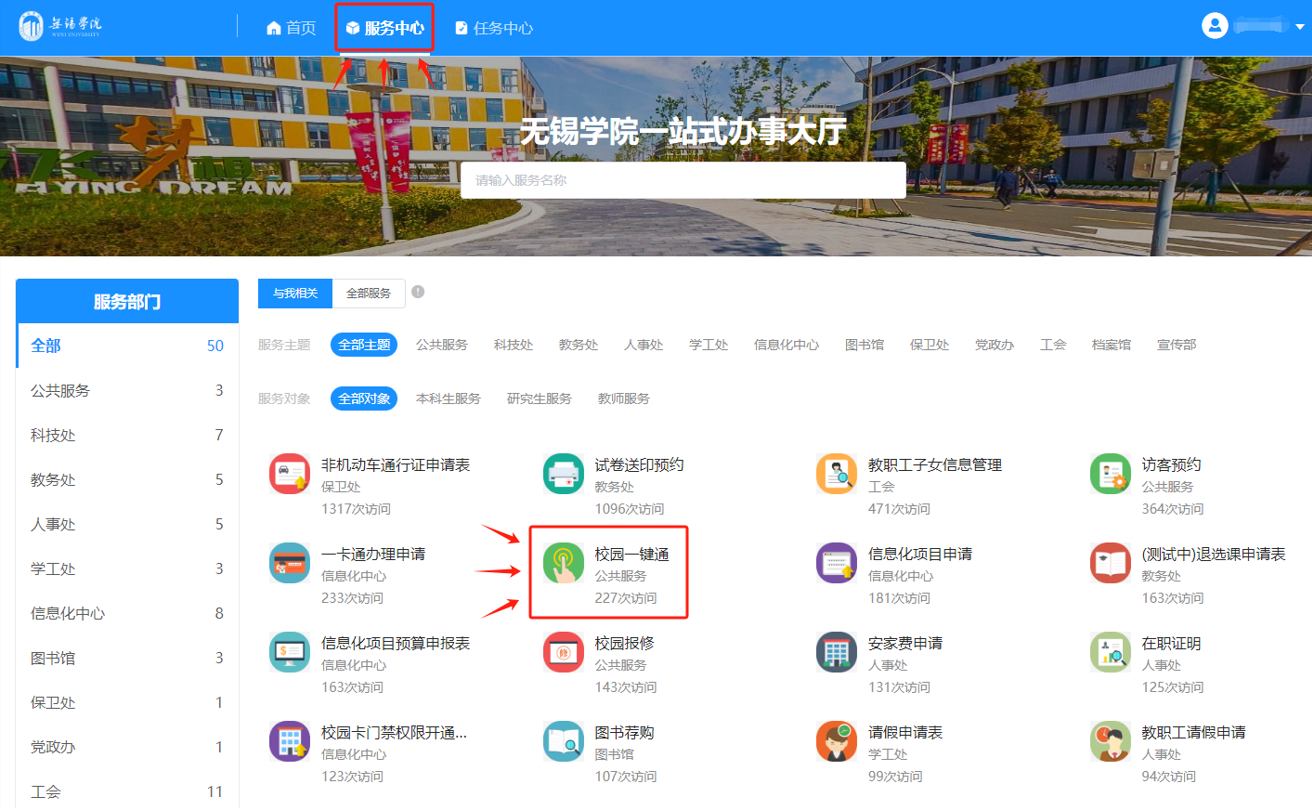Click the info icon beside 全部服务
This screenshot has width=1312, height=808.
tap(418, 292)
